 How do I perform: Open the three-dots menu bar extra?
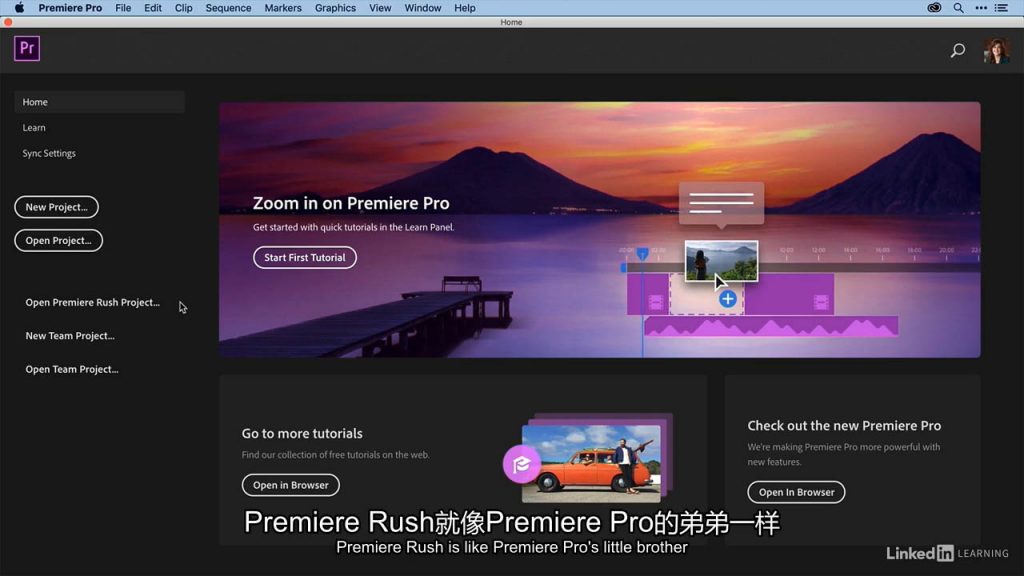981,8
